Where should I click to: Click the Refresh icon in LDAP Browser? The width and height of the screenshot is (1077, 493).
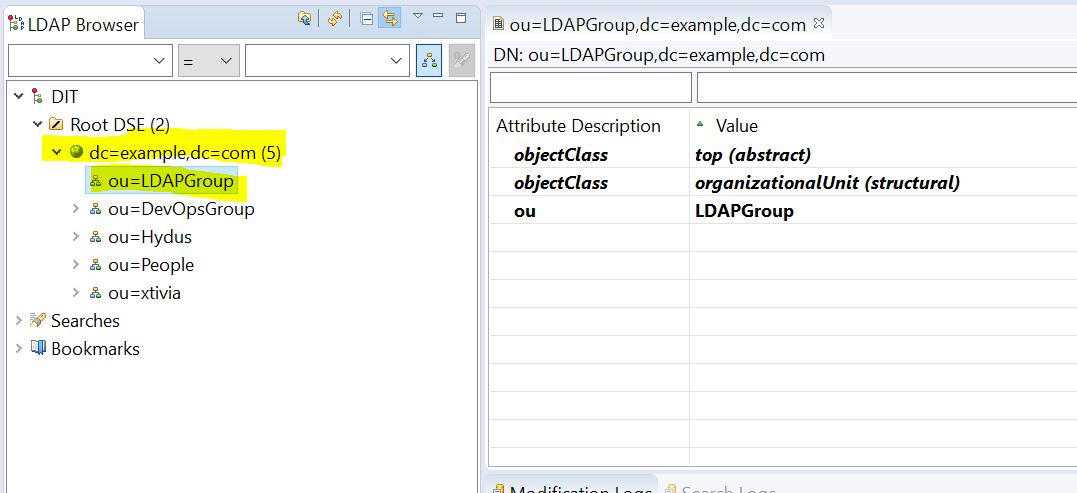(x=335, y=19)
